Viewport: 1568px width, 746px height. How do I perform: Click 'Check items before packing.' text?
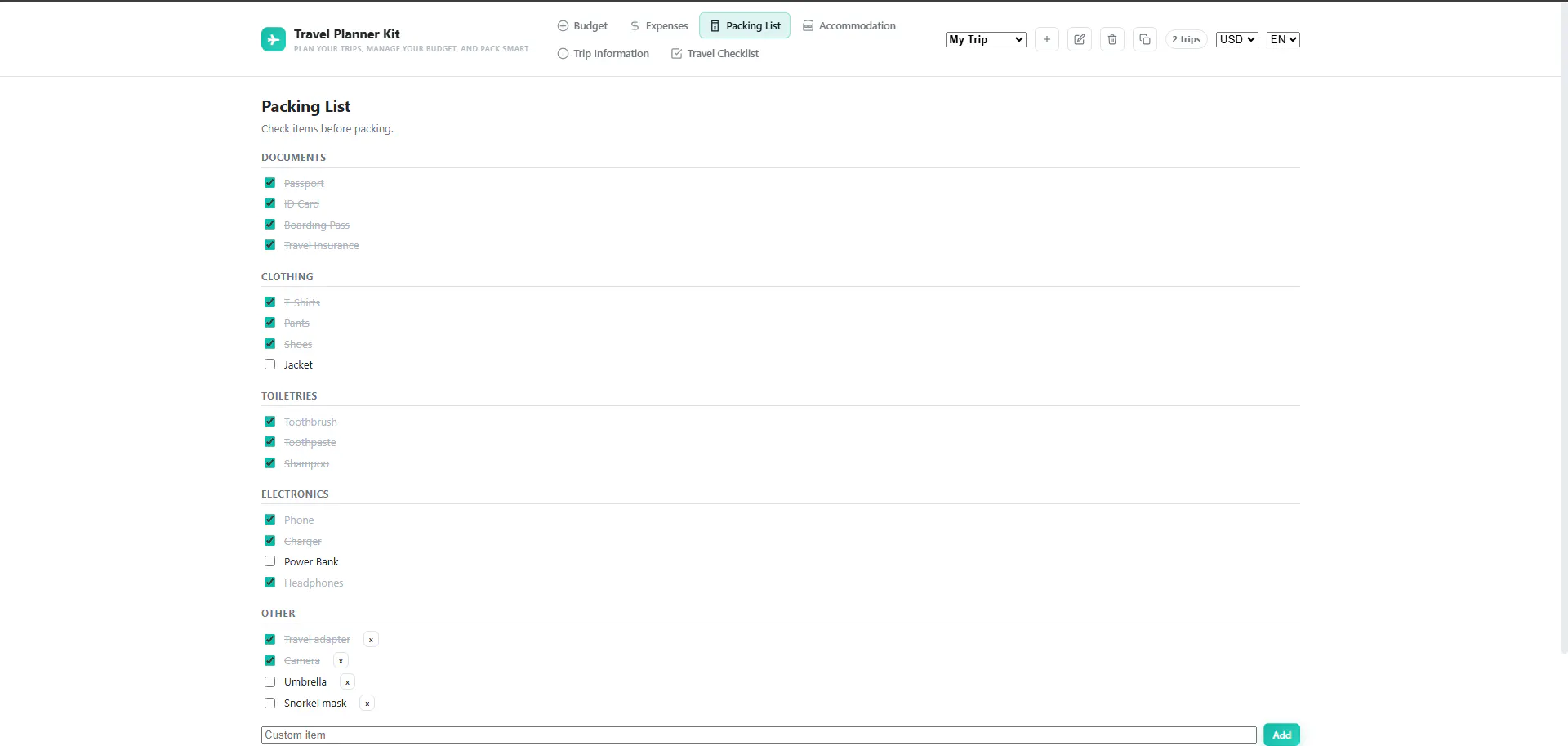pos(327,128)
